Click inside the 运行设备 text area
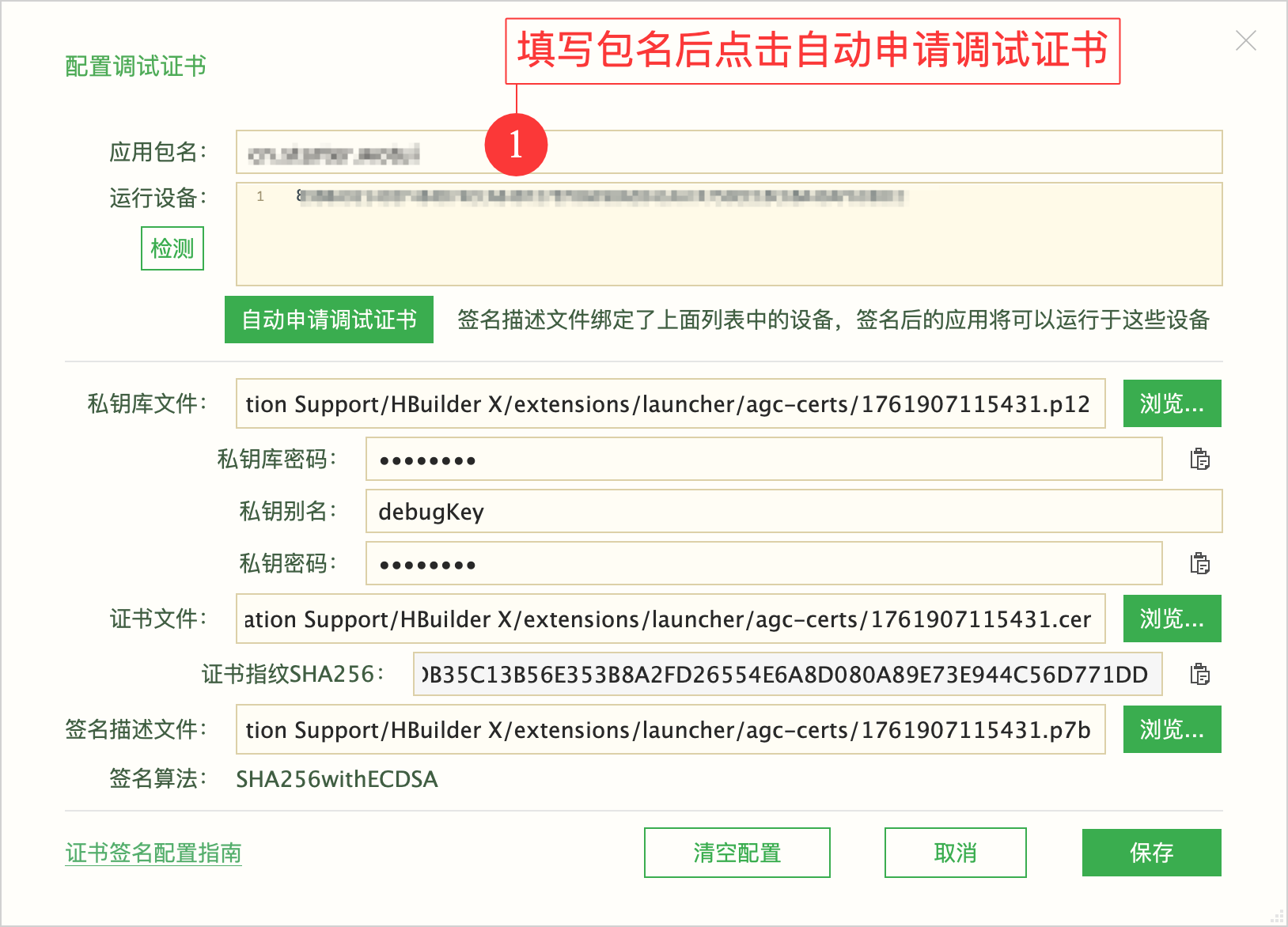 click(728, 245)
